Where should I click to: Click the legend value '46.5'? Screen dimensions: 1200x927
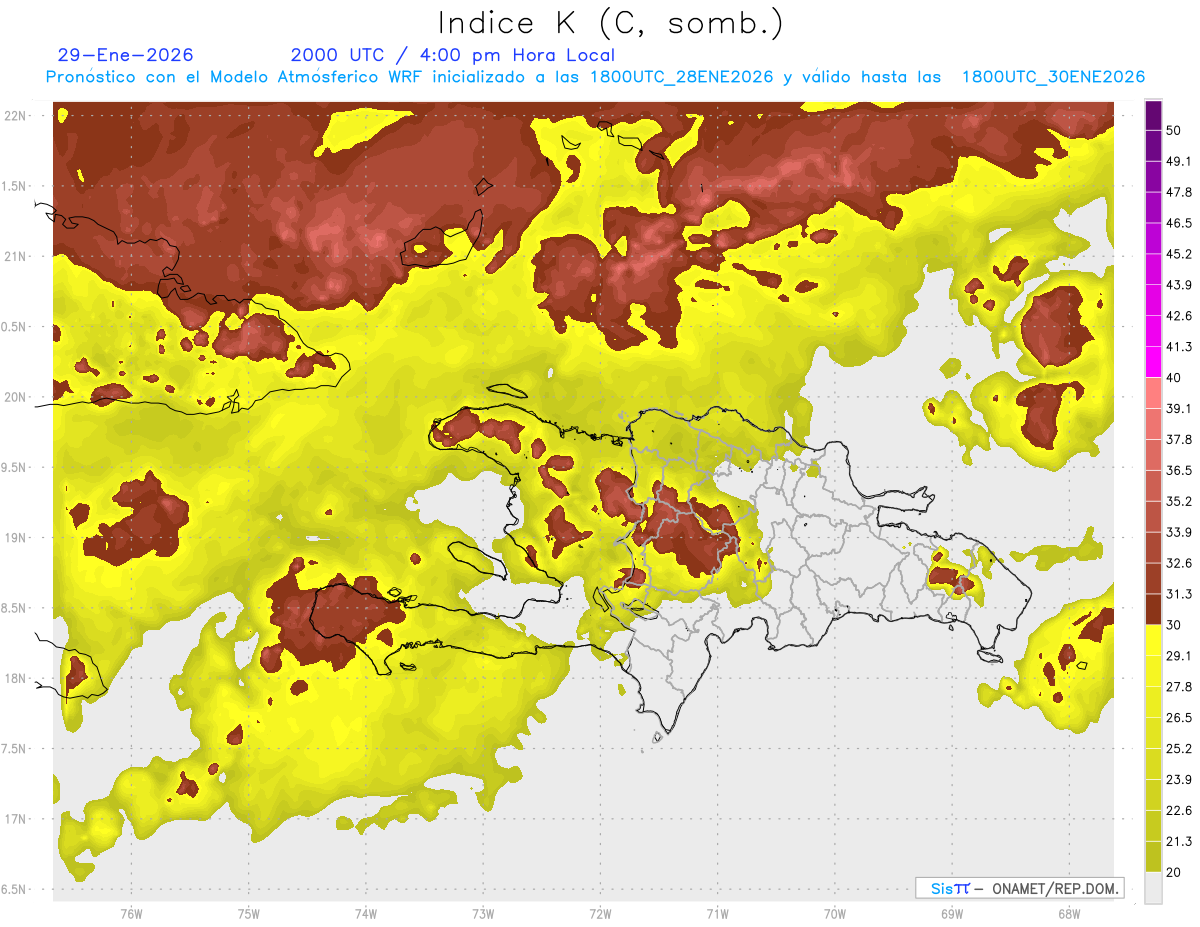click(1179, 223)
